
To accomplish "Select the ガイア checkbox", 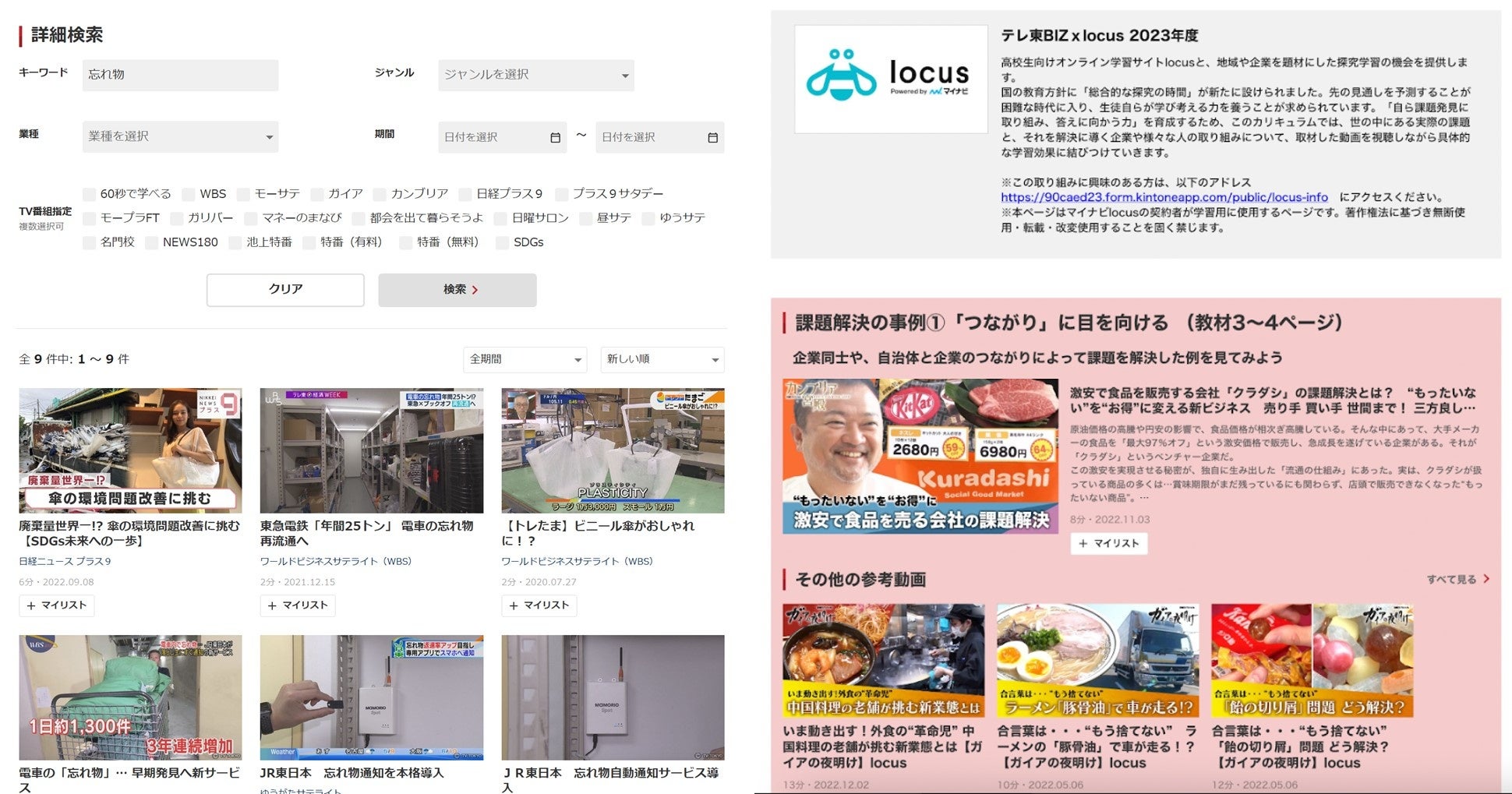I will (x=317, y=194).
